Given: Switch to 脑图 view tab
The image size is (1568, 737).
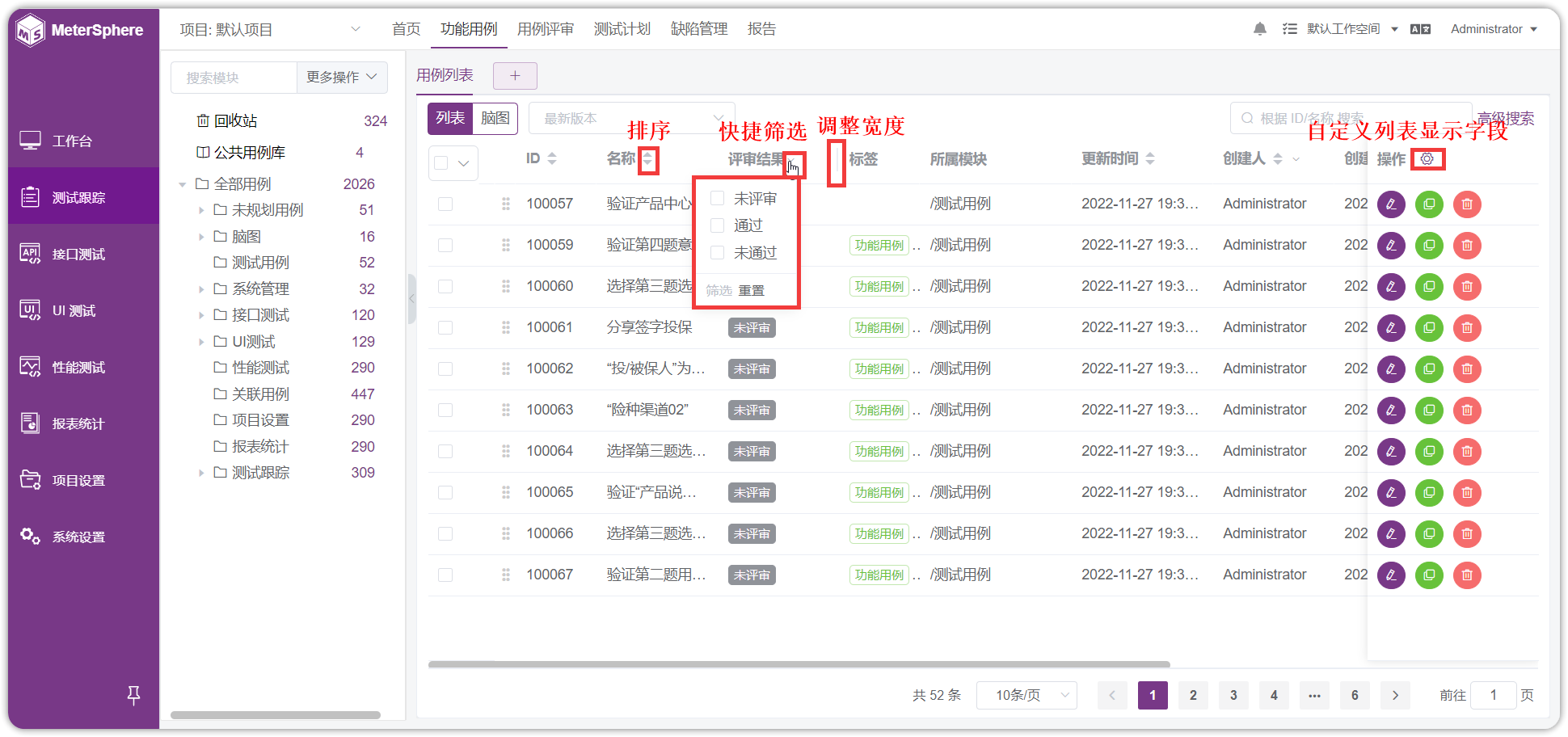Looking at the screenshot, I should point(495,119).
